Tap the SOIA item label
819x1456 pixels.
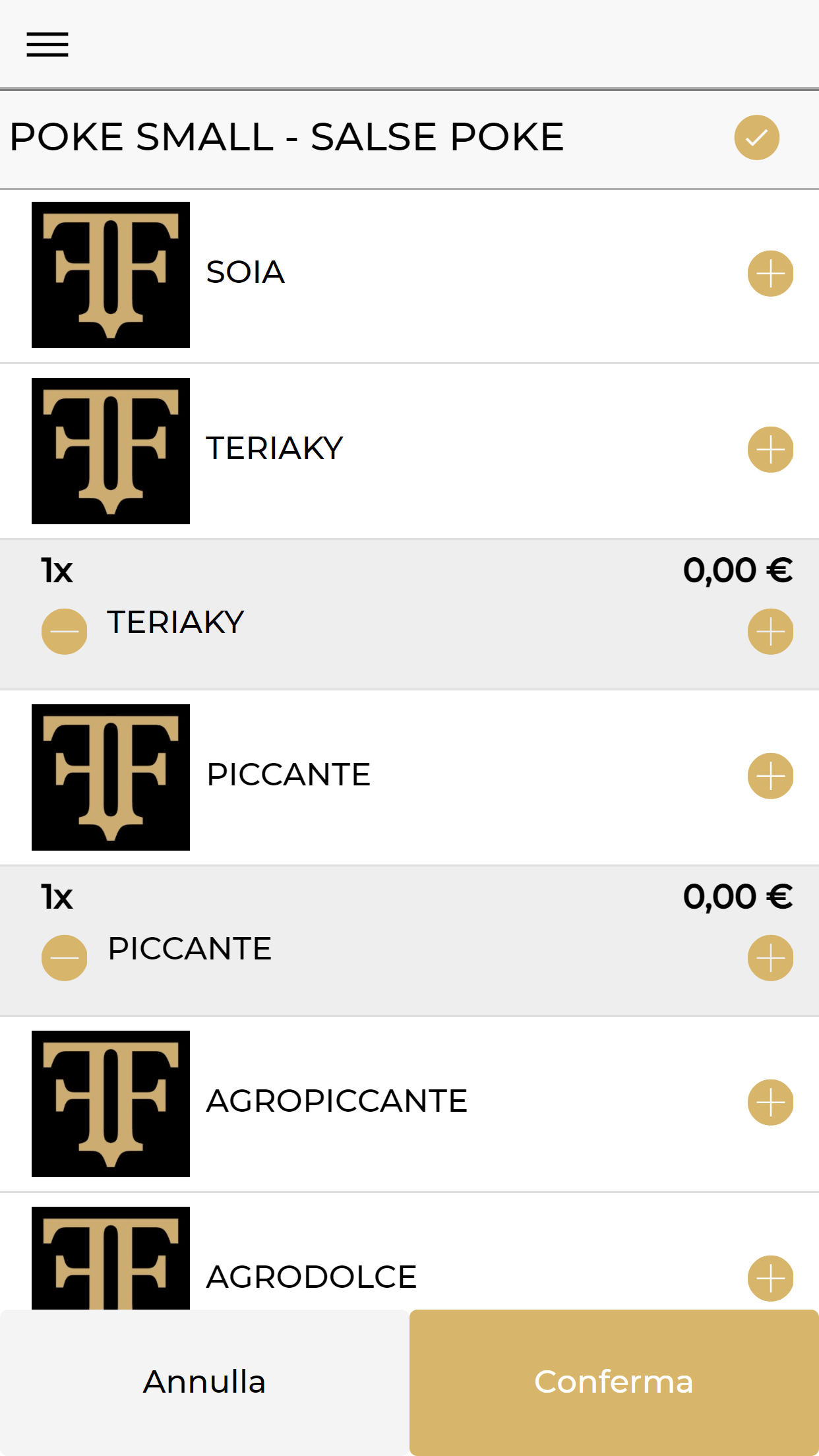click(245, 272)
